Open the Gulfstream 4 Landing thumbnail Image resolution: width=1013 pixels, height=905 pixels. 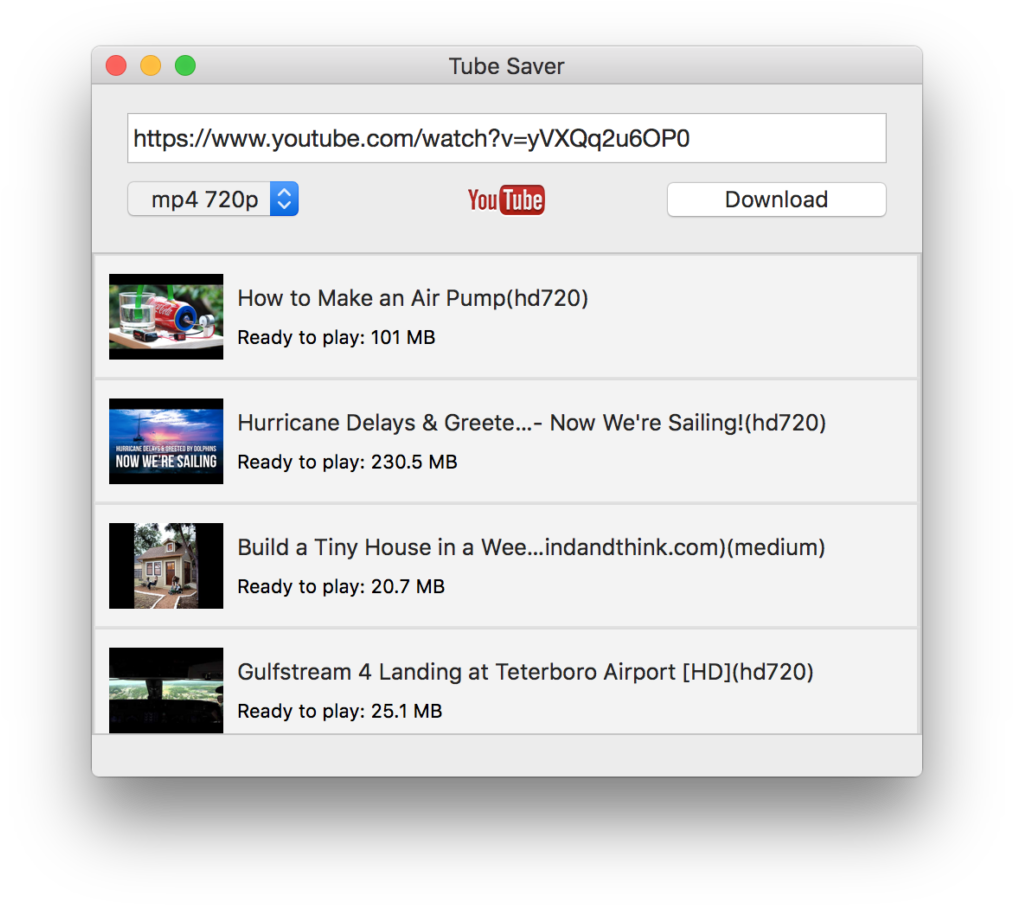point(166,690)
